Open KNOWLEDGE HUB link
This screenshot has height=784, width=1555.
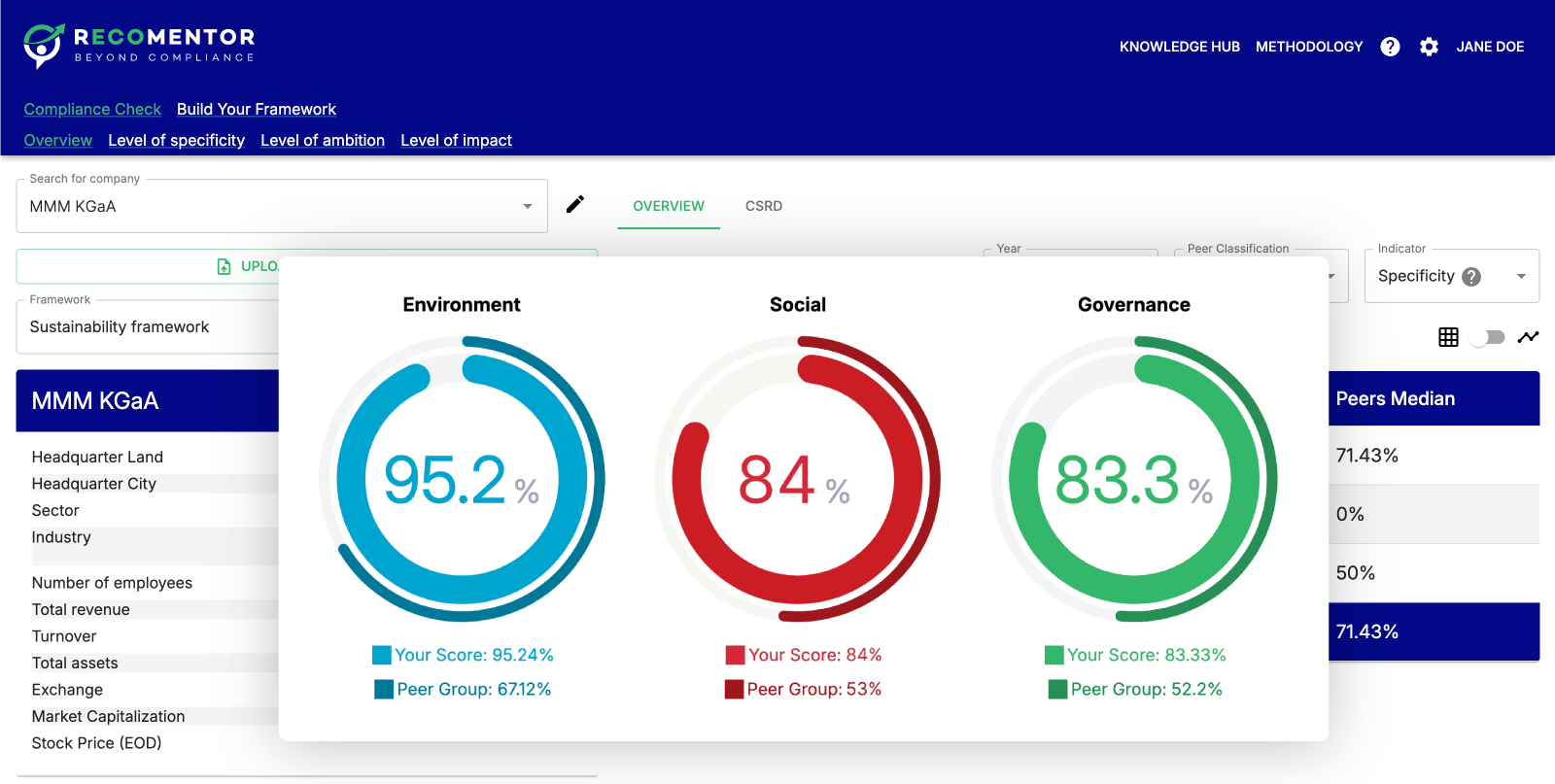1180,47
